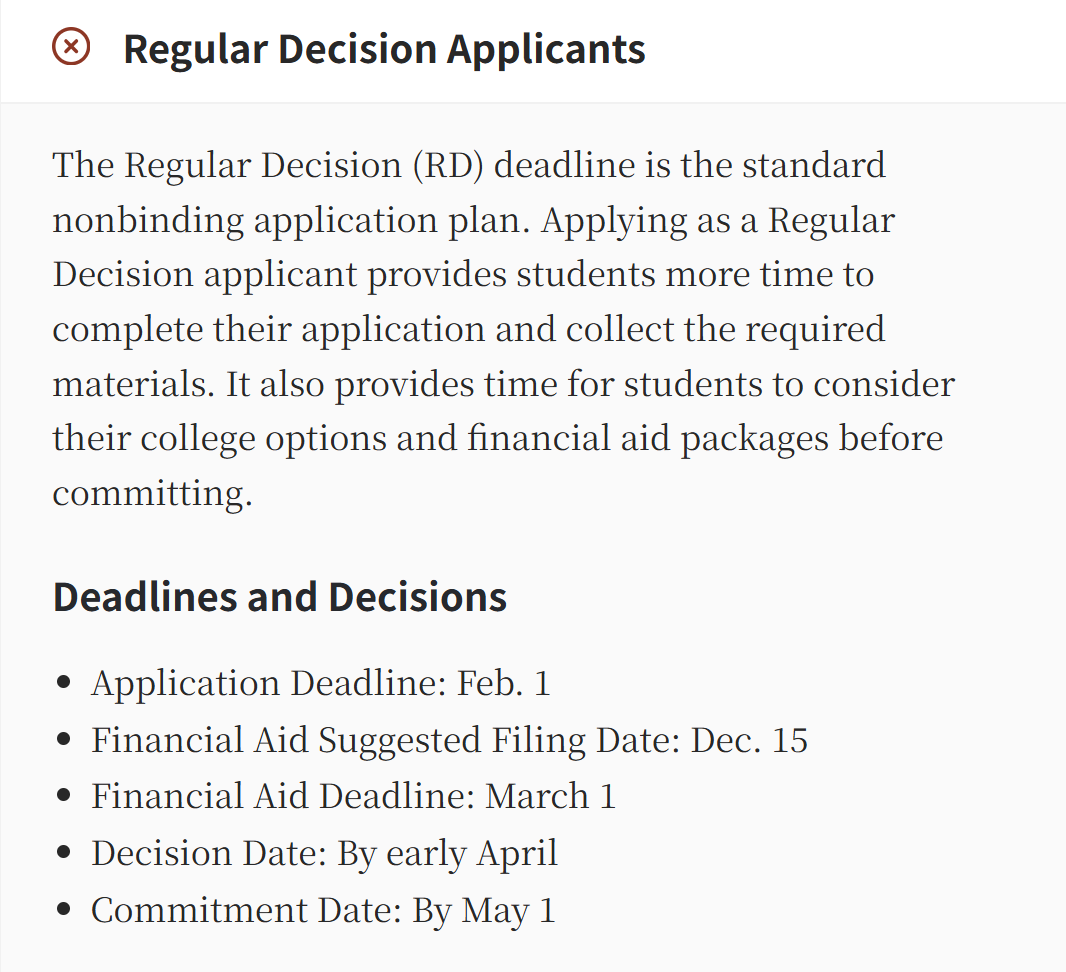This screenshot has height=972, width=1066.
Task: Click the word "committing." ending the paragraph
Action: 153,493
